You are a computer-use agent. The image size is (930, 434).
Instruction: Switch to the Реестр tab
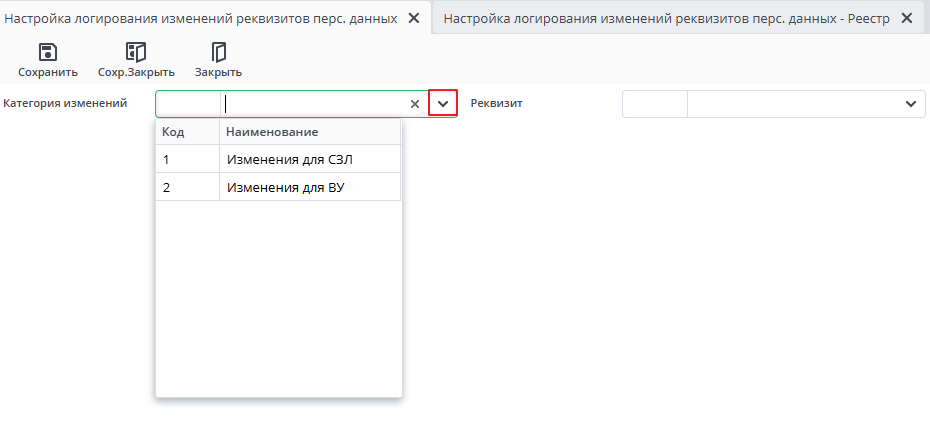tap(667, 18)
